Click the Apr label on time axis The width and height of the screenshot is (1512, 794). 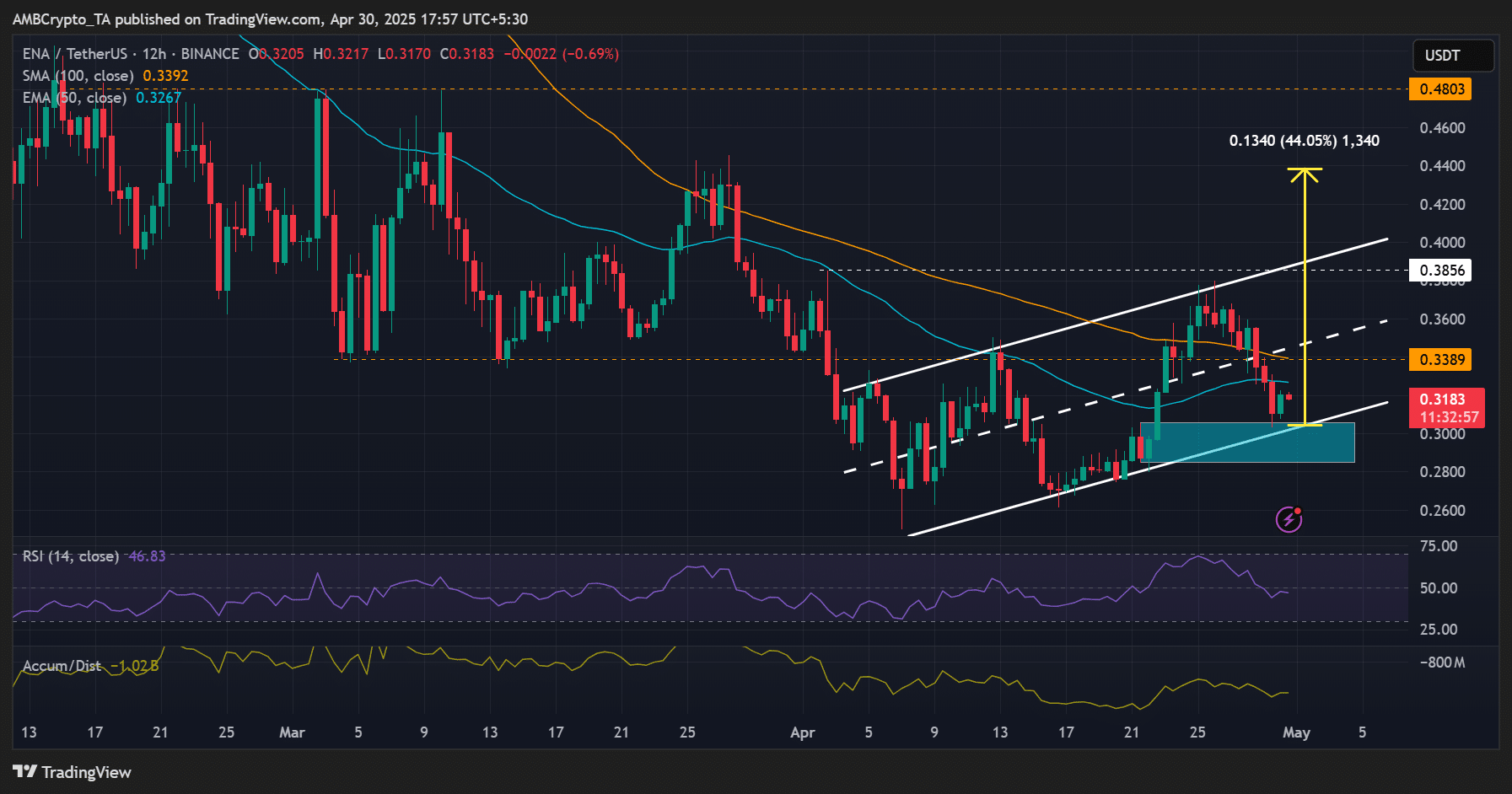point(802,732)
